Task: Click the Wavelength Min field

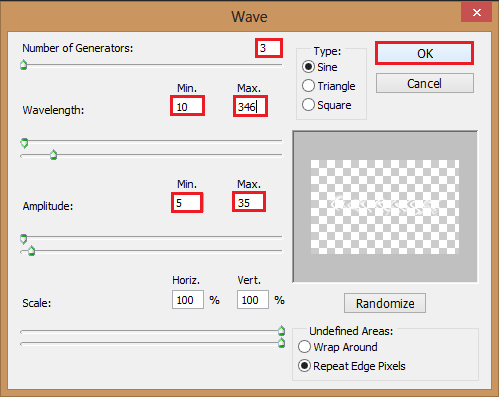Action: click(x=187, y=107)
